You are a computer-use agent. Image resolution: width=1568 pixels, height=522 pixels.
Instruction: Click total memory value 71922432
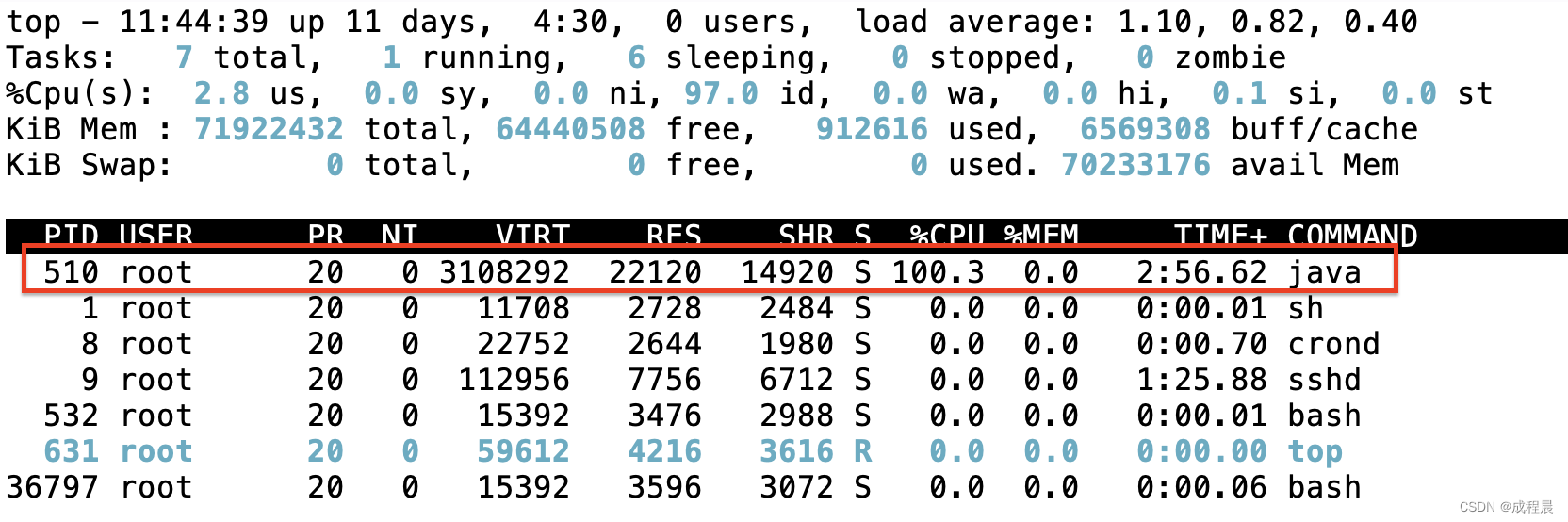[x=269, y=129]
